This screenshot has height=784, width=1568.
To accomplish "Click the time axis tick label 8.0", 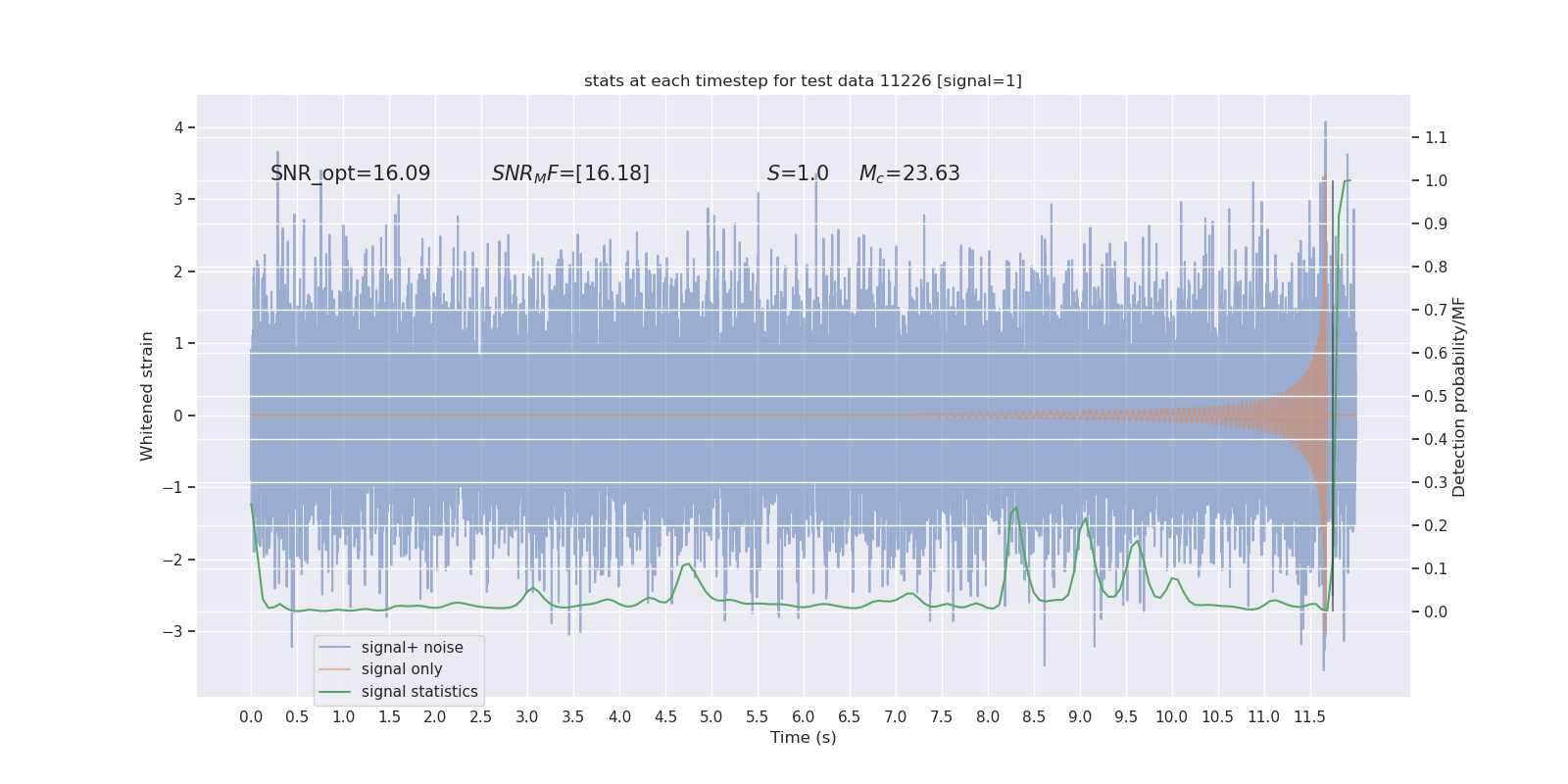I will 988,716.
